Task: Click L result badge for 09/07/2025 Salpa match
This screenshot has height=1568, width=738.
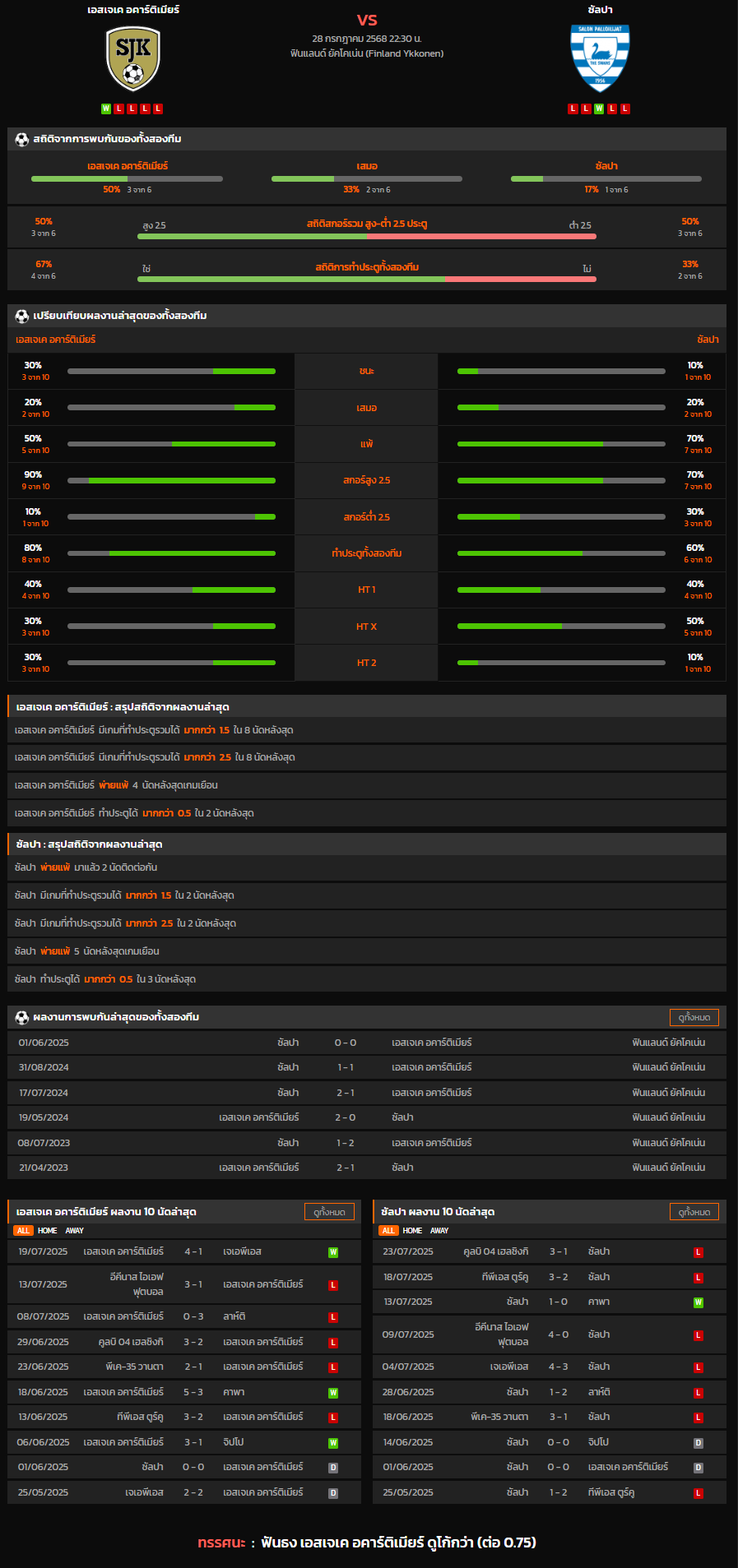Action: point(699,1335)
